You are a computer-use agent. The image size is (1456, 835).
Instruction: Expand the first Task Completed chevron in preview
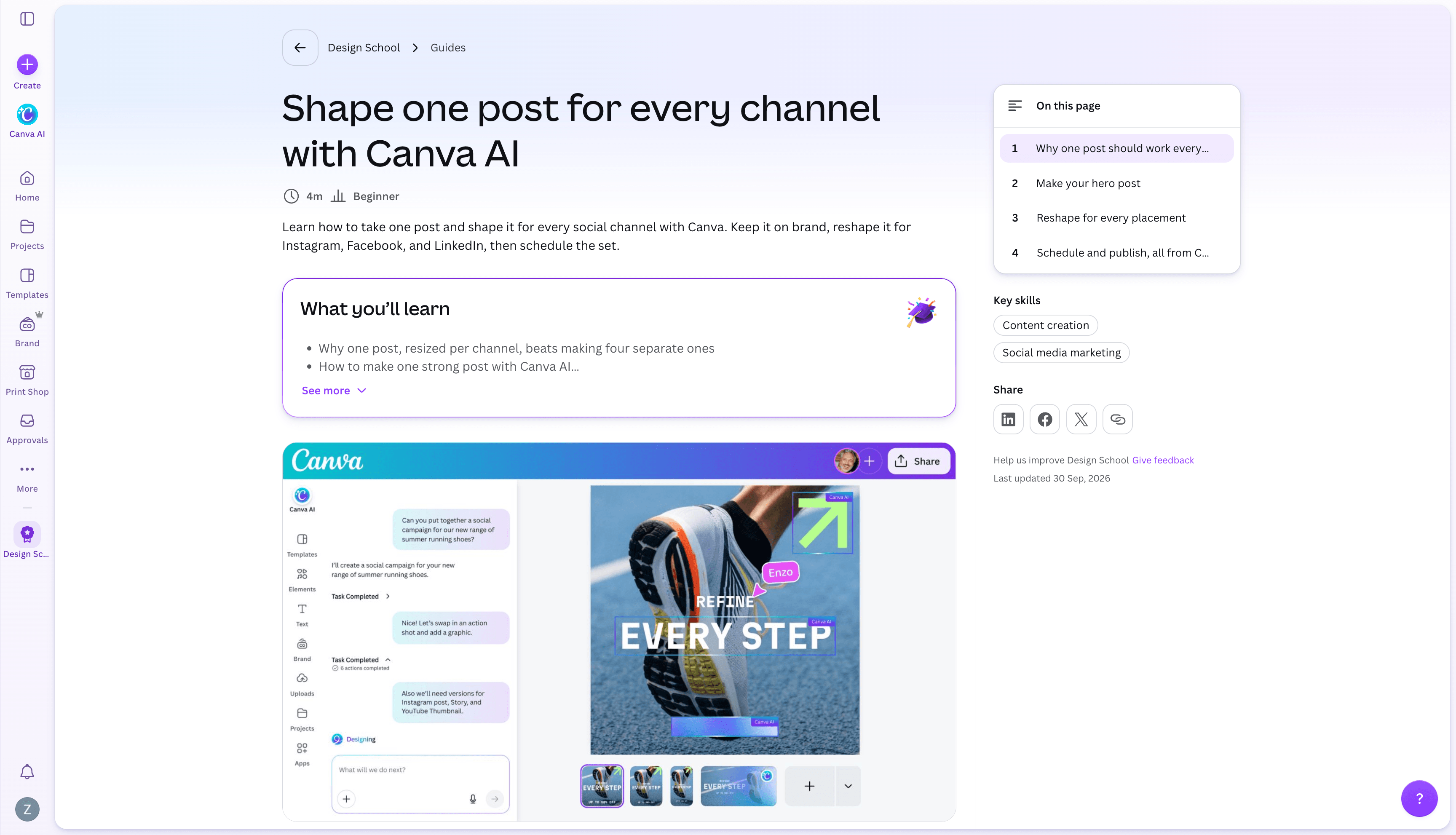point(388,597)
